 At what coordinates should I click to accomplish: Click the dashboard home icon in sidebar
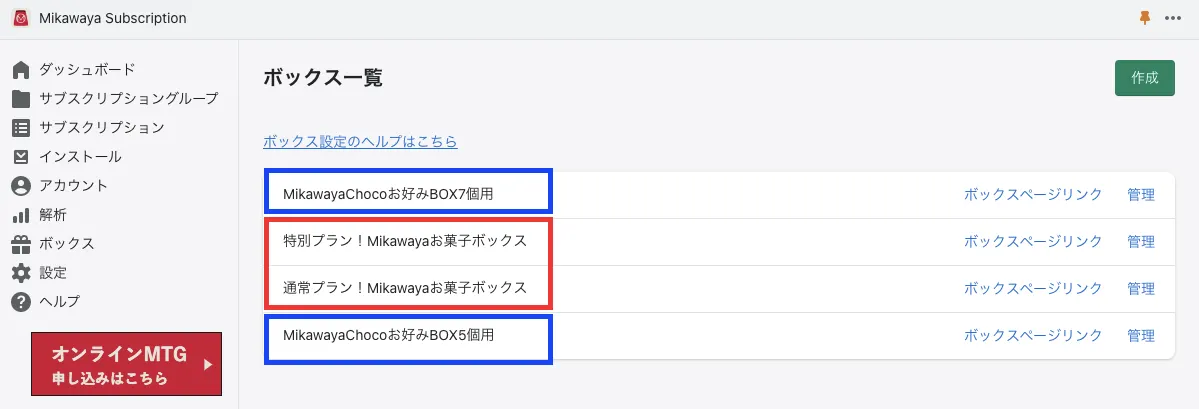[x=21, y=70]
